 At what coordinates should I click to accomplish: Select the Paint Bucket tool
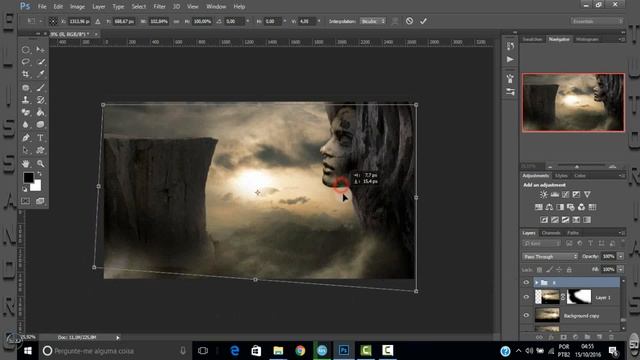coord(40,112)
